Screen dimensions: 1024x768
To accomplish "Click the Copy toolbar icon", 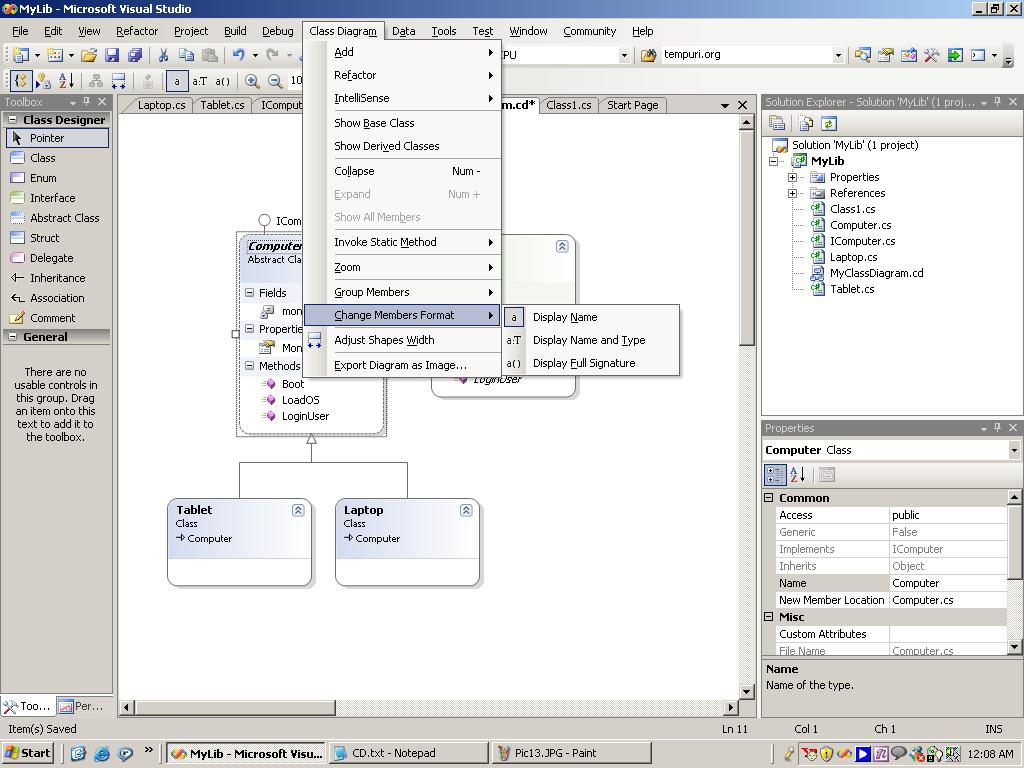I will [186, 56].
